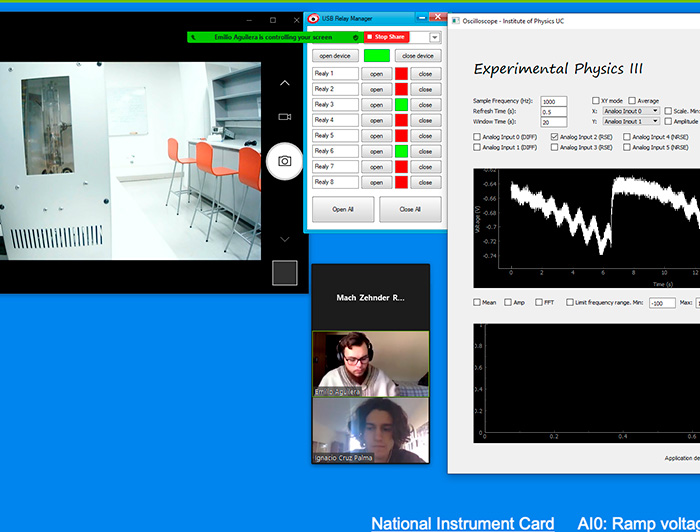Uncheck Analog Input 2 (RSE)
700x532 pixels.
555,136
